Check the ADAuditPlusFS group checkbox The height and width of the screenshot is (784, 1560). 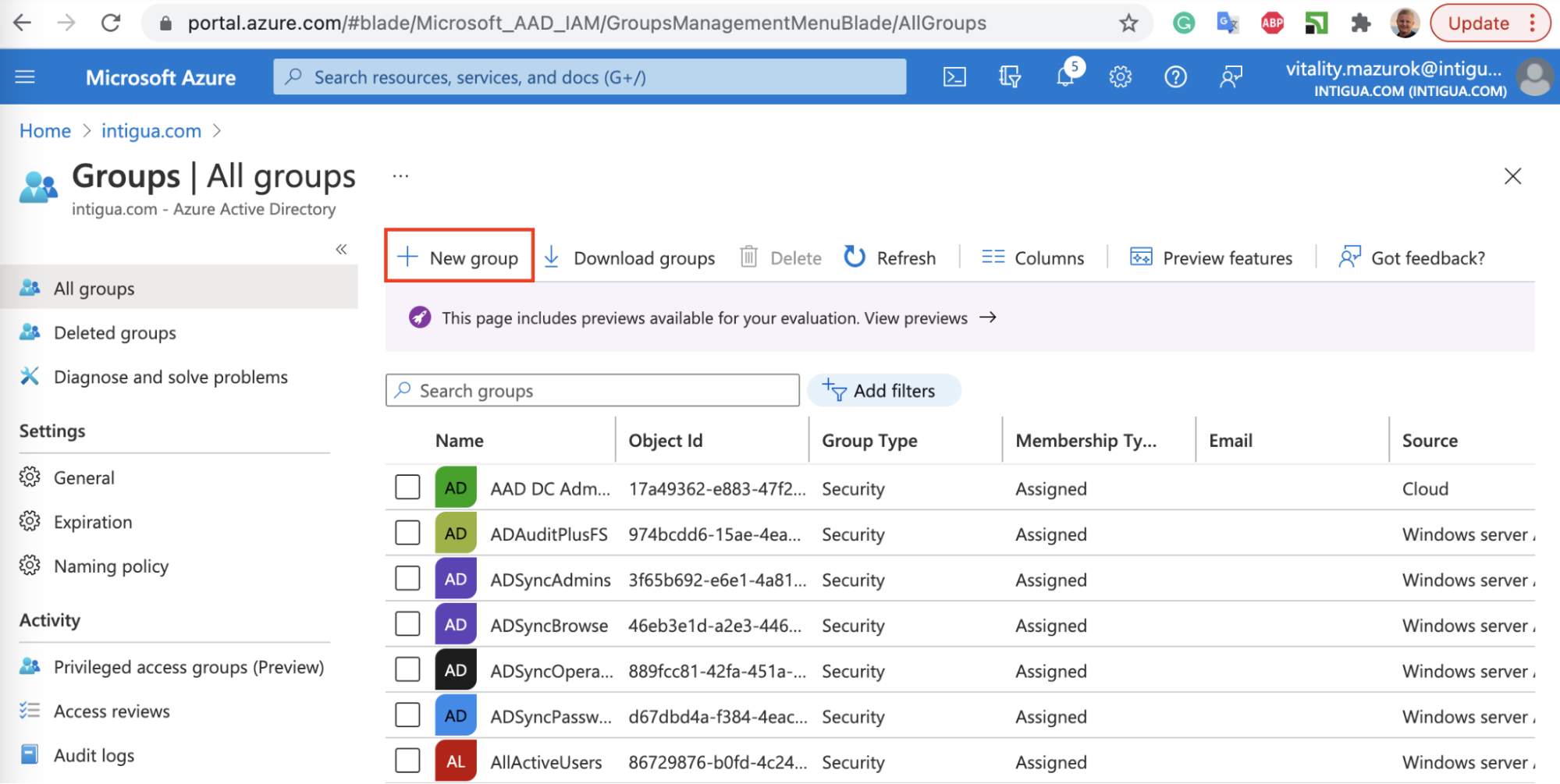(407, 534)
